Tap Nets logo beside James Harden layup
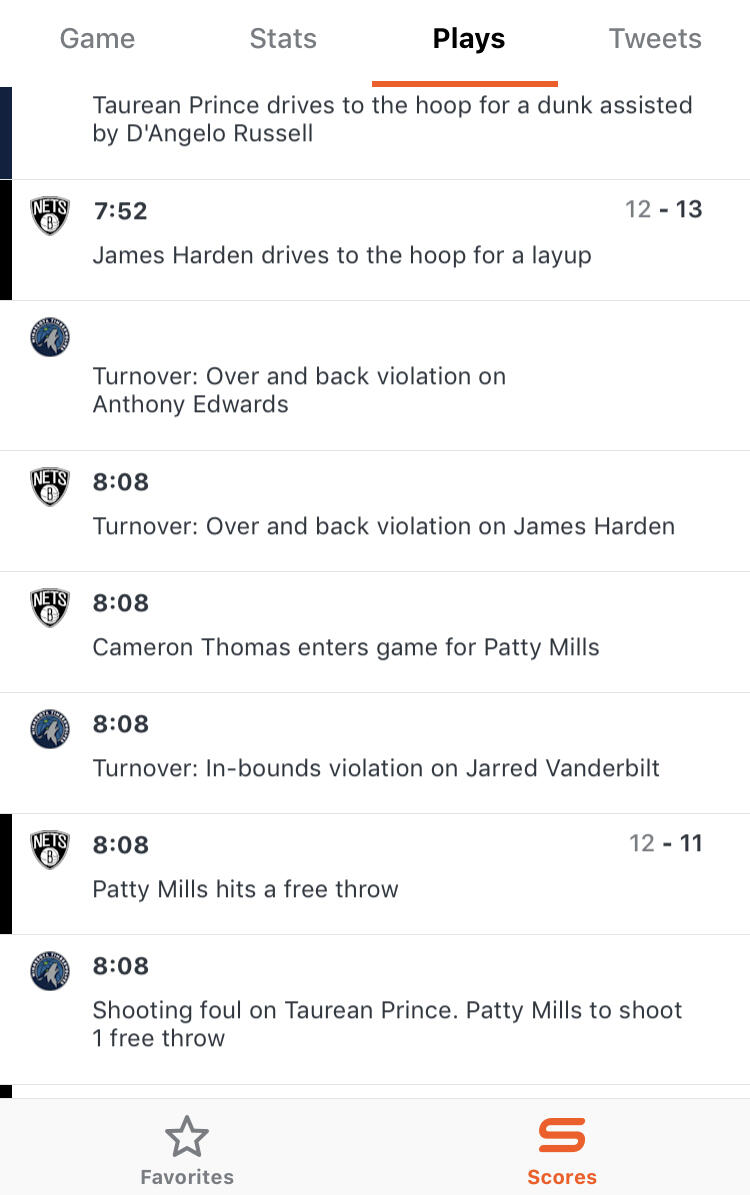The height and width of the screenshot is (1195, 750). (x=50, y=216)
